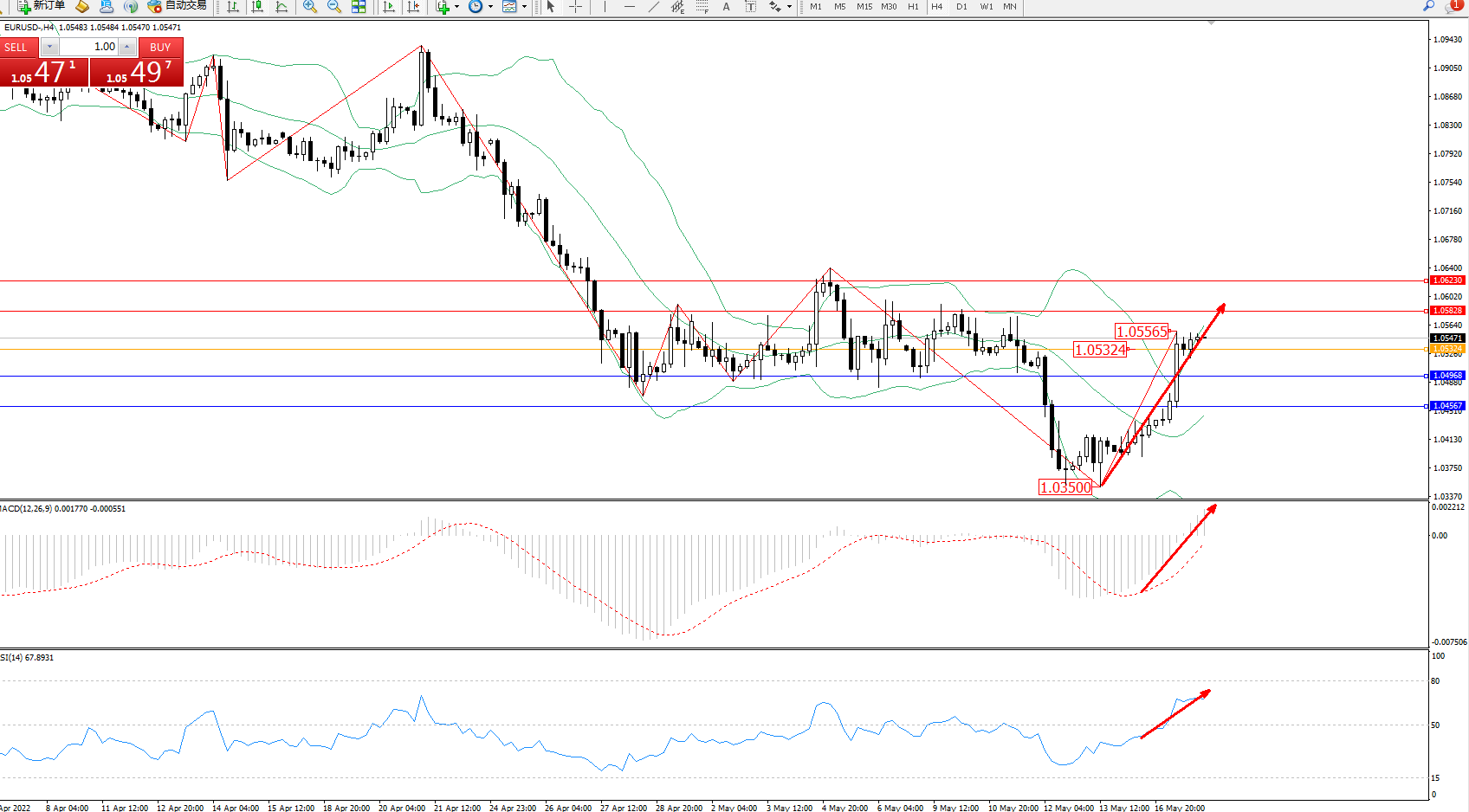Click the lot size 1.00 input field
1469x812 pixels.
coord(89,47)
